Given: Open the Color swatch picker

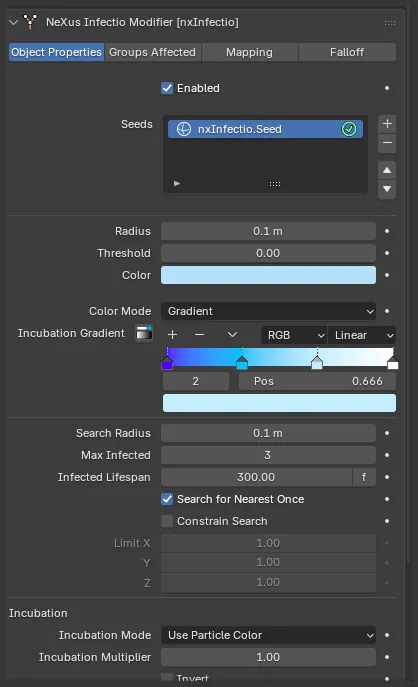Looking at the screenshot, I should 268,275.
